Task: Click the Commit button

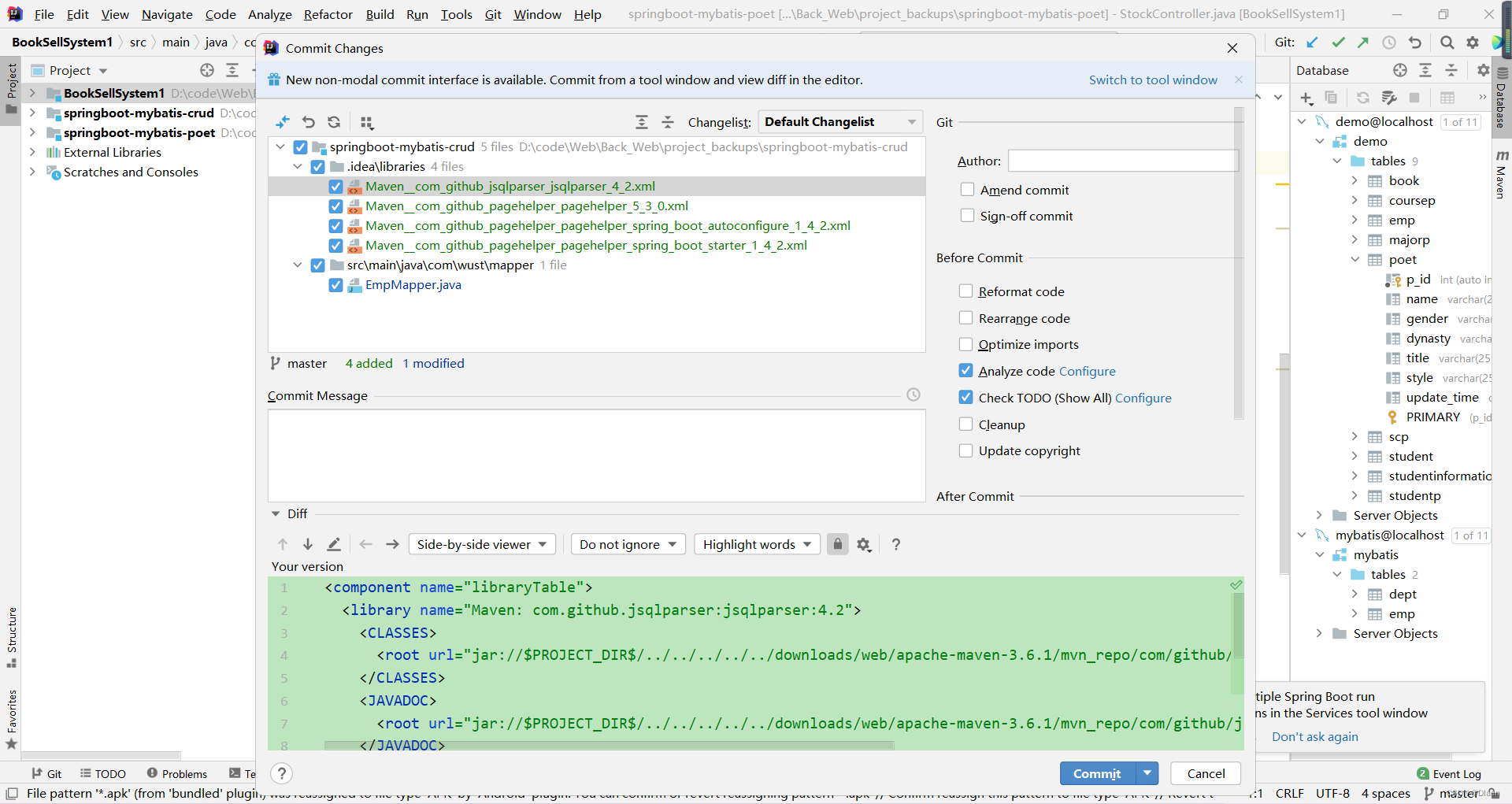Action: (x=1097, y=773)
